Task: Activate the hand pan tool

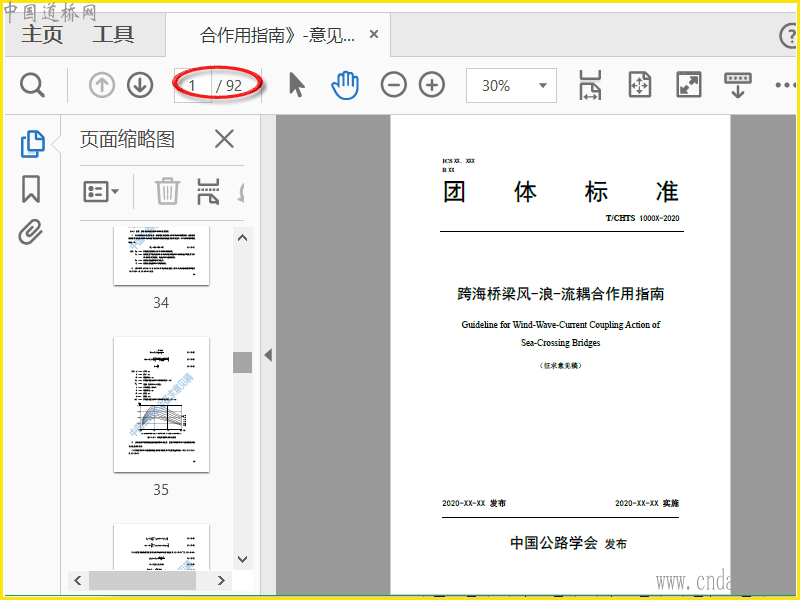Action: pyautogui.click(x=345, y=85)
